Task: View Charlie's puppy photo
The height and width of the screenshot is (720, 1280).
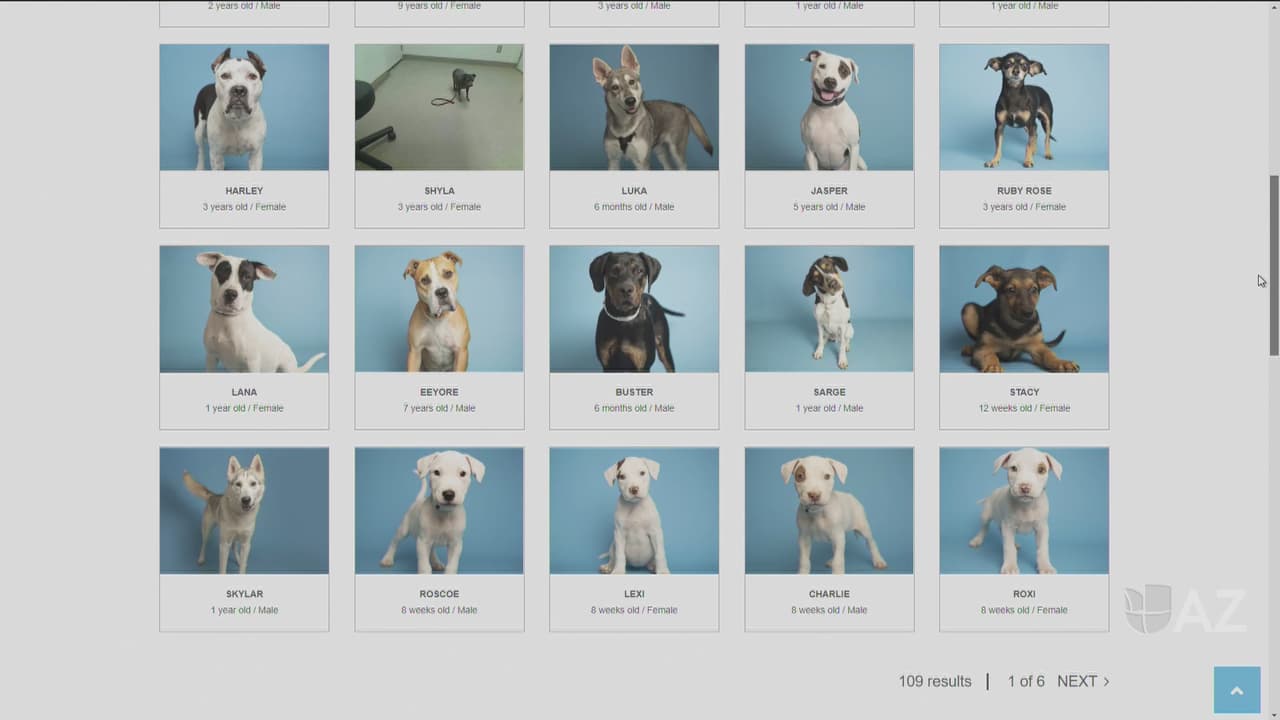Action: pyautogui.click(x=829, y=511)
